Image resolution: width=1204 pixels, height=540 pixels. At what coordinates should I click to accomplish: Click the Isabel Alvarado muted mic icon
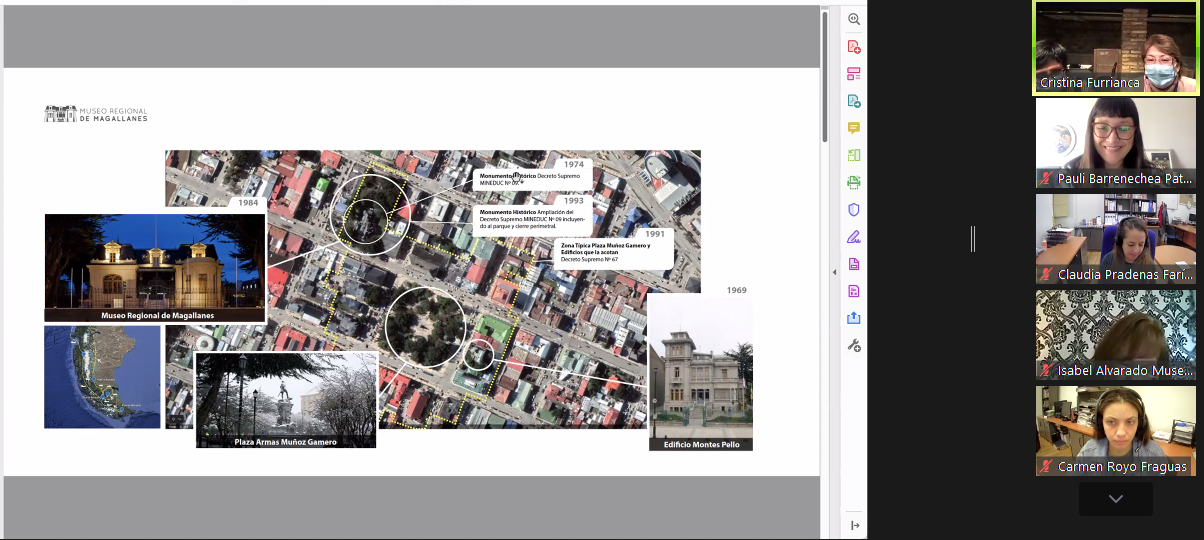(1046, 371)
